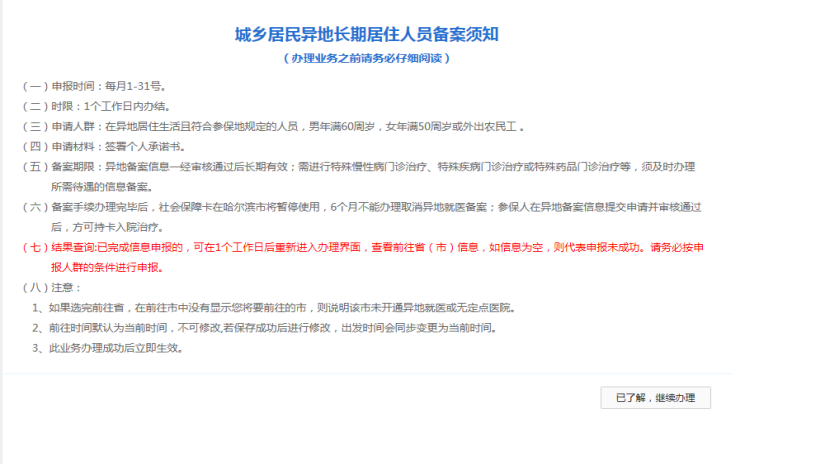The height and width of the screenshot is (464, 826).
Task: Click item (二) 时限 line
Action: [97, 106]
